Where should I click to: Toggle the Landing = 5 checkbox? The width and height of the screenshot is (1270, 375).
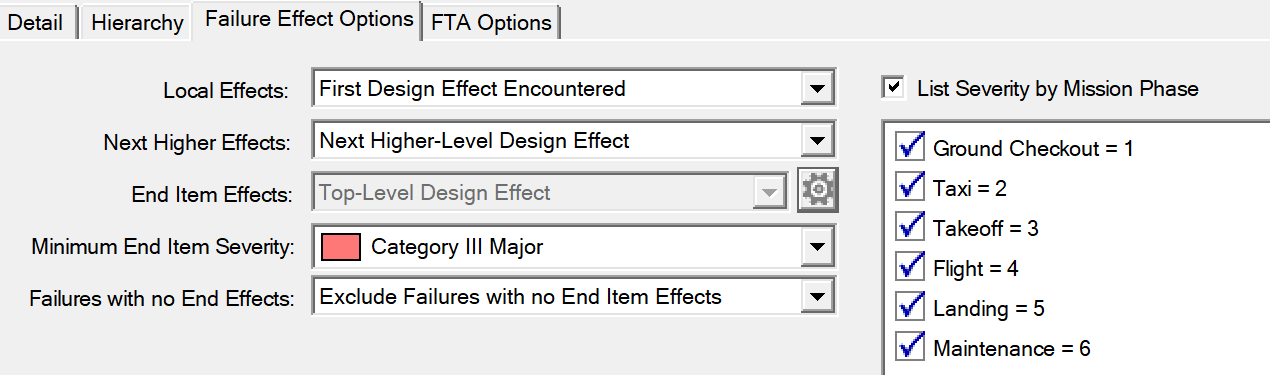[x=910, y=308]
